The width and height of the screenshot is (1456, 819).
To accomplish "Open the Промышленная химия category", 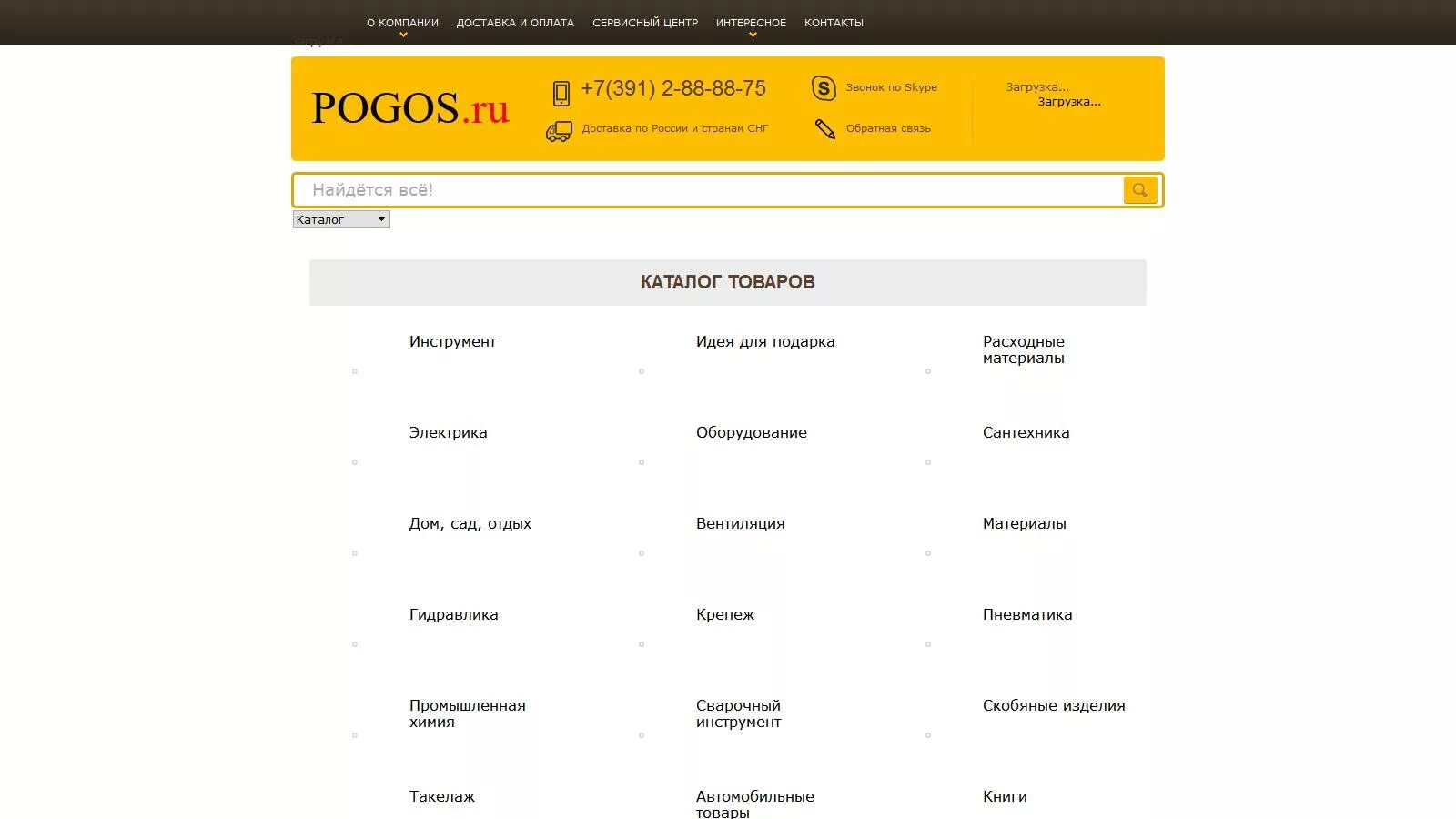I will coord(467,713).
